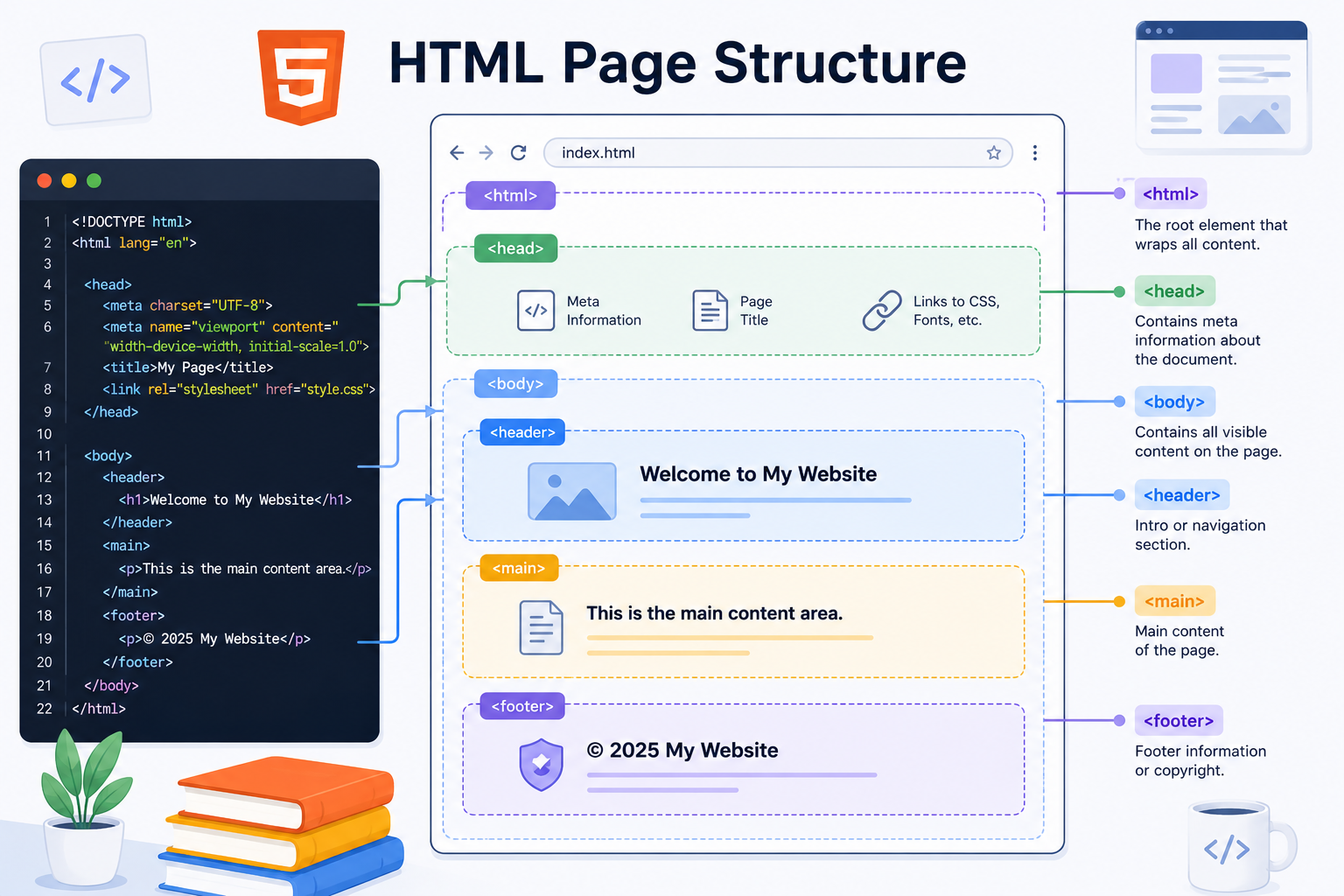1344x896 pixels.
Task: Click 'Contains all visible content on the page.'
Action: click(1208, 442)
